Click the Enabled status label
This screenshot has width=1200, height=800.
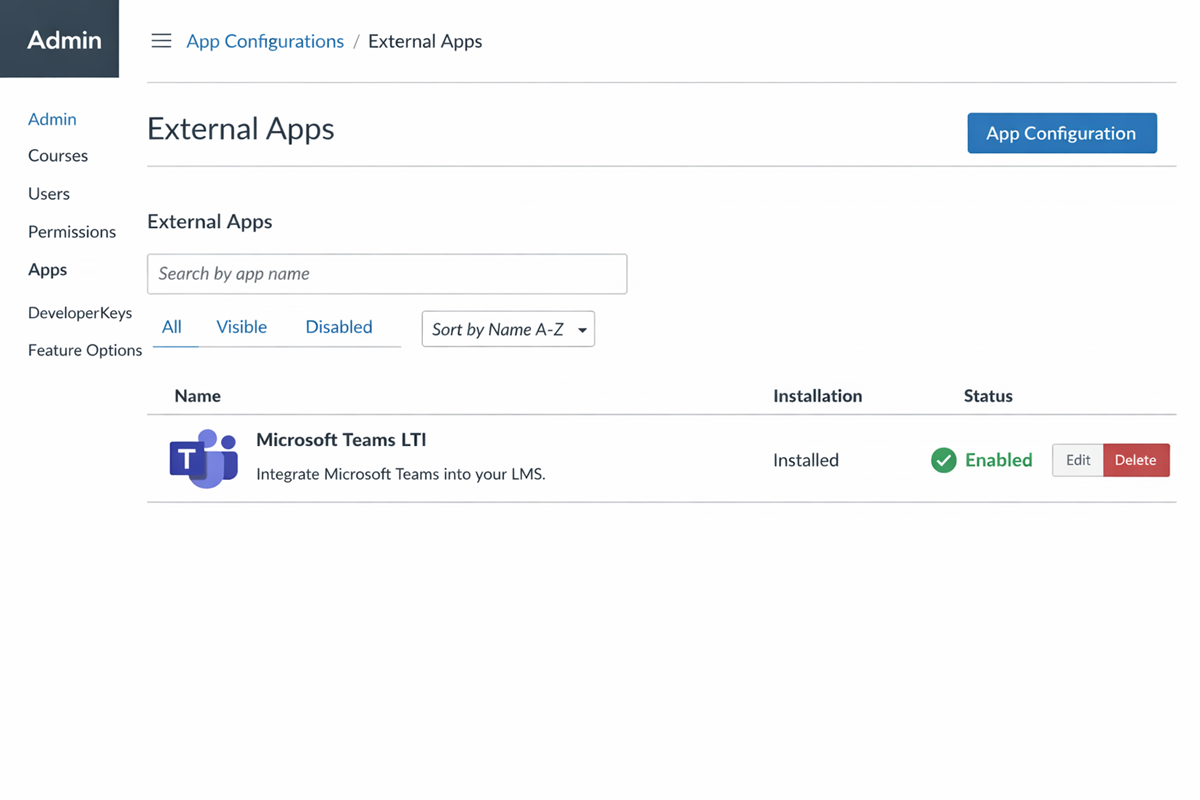998,460
